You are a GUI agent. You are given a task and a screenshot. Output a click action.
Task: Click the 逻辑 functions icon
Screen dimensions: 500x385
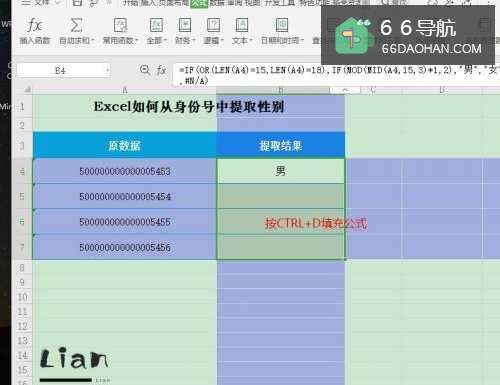(213, 26)
